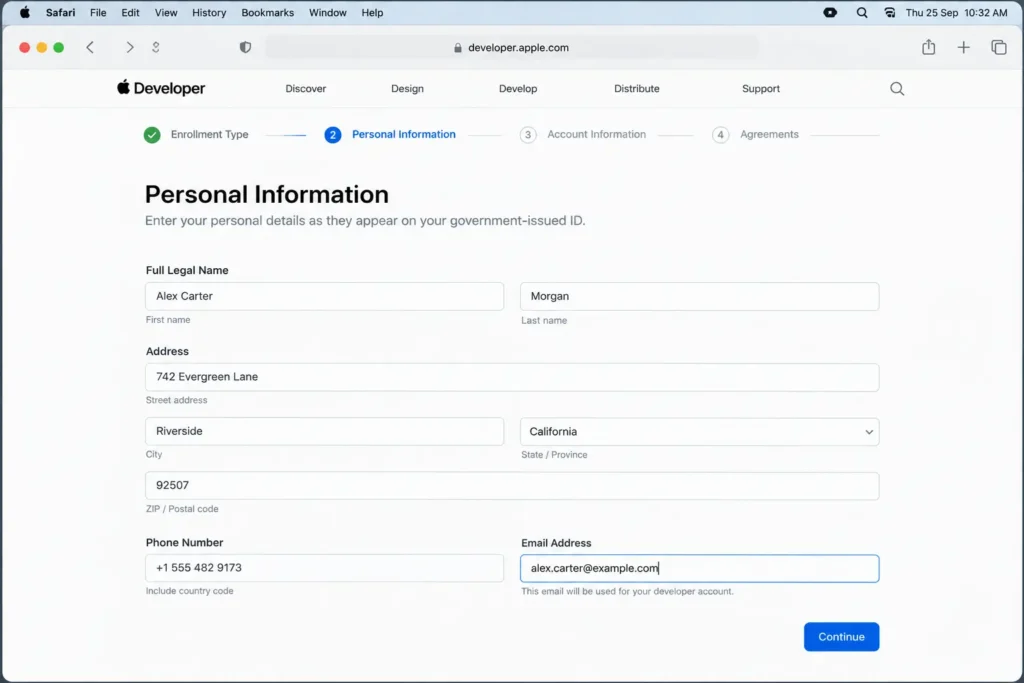Screen dimensions: 1024x683
Task: Select the Agreements step label
Action: [x=769, y=135]
